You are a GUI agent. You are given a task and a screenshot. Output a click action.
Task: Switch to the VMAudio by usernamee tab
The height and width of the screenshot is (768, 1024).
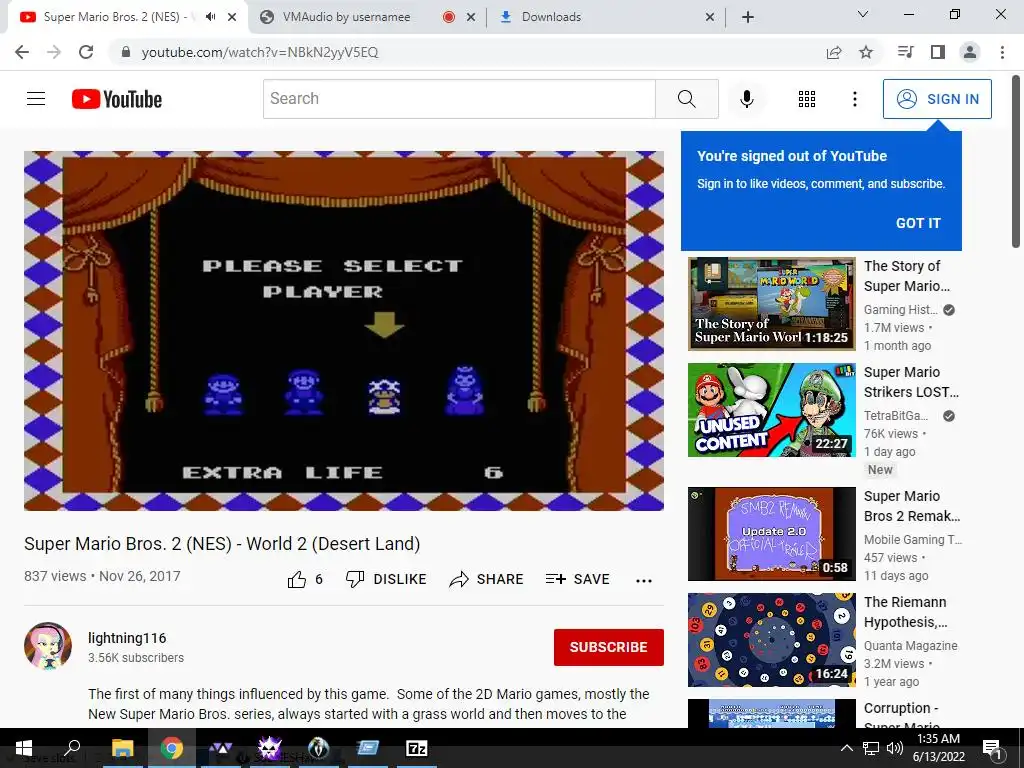tap(368, 17)
